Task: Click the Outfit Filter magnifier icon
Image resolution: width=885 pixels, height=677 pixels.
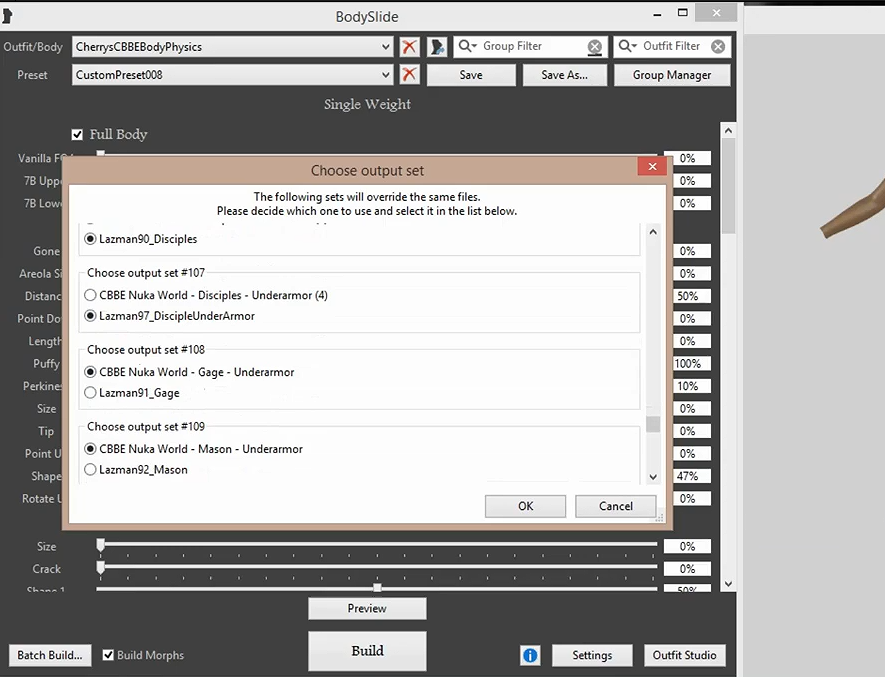Action: pos(628,47)
